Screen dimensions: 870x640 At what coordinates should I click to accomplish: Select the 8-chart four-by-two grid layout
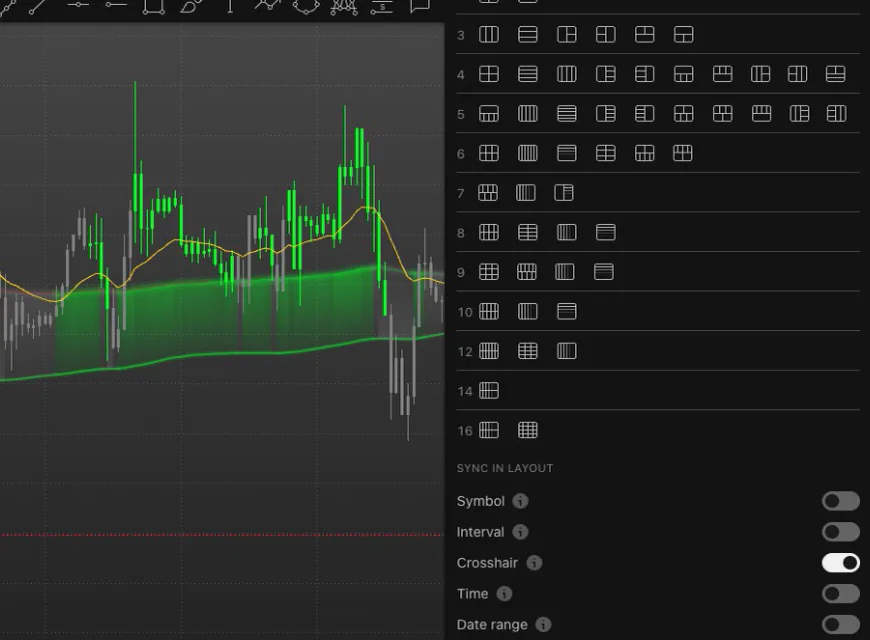tap(489, 232)
